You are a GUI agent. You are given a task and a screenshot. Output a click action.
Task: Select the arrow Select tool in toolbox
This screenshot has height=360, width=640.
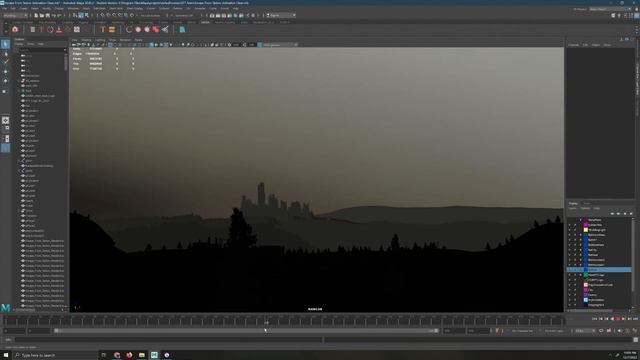[x=5, y=44]
